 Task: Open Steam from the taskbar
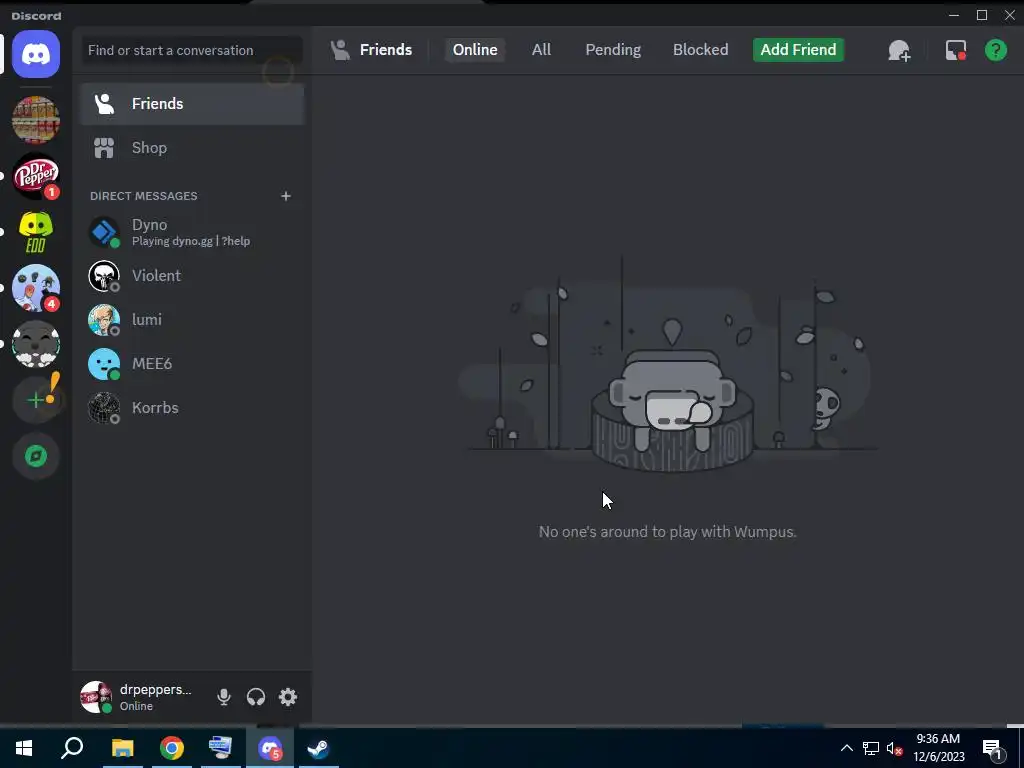click(x=319, y=748)
